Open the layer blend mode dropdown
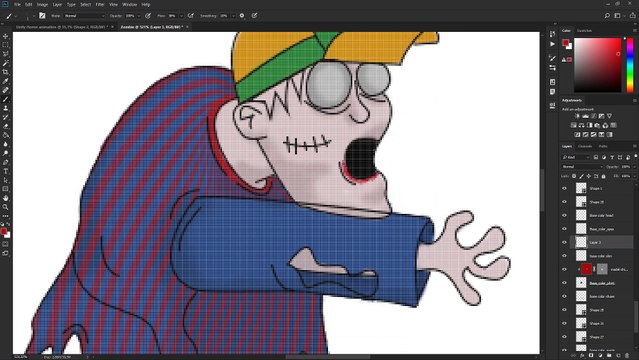The width and height of the screenshot is (639, 360). tap(582, 166)
